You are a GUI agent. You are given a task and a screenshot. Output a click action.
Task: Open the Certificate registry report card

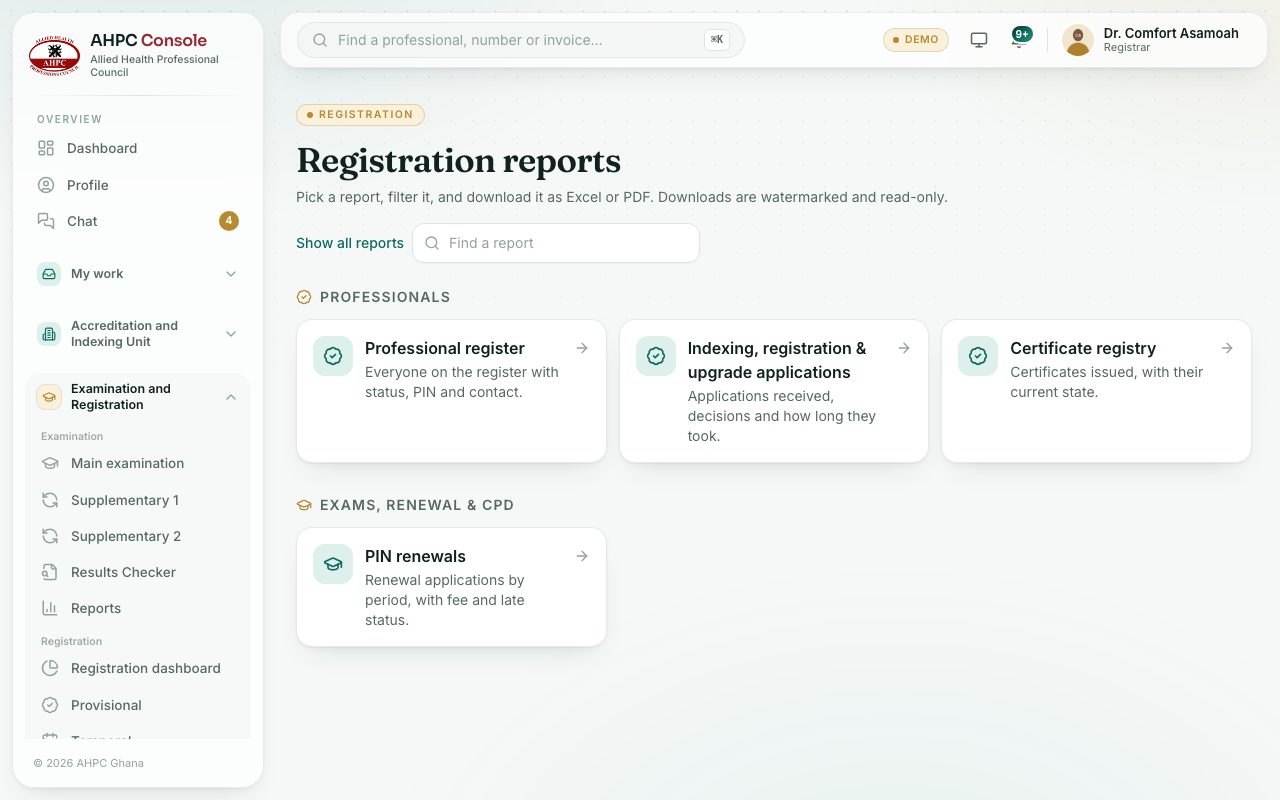[1096, 391]
